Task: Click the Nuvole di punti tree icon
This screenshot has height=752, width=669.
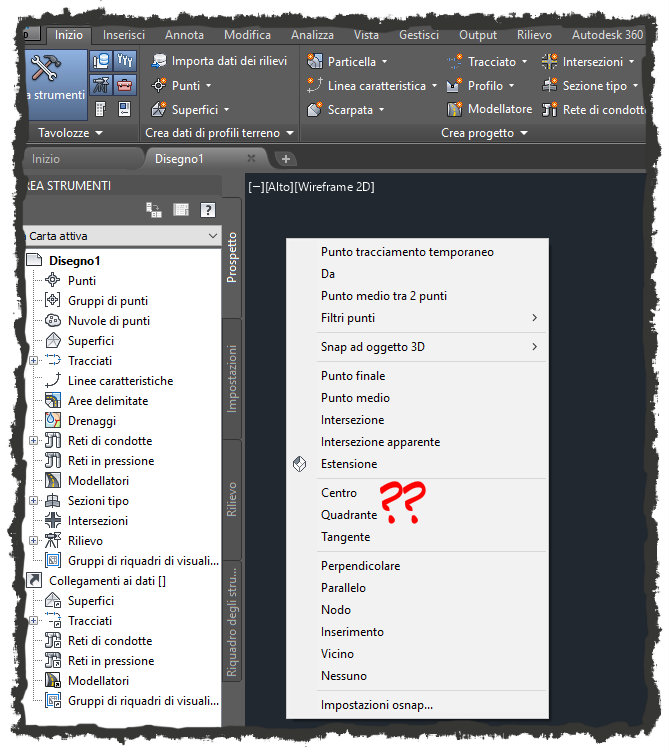Action: pyautogui.click(x=53, y=320)
